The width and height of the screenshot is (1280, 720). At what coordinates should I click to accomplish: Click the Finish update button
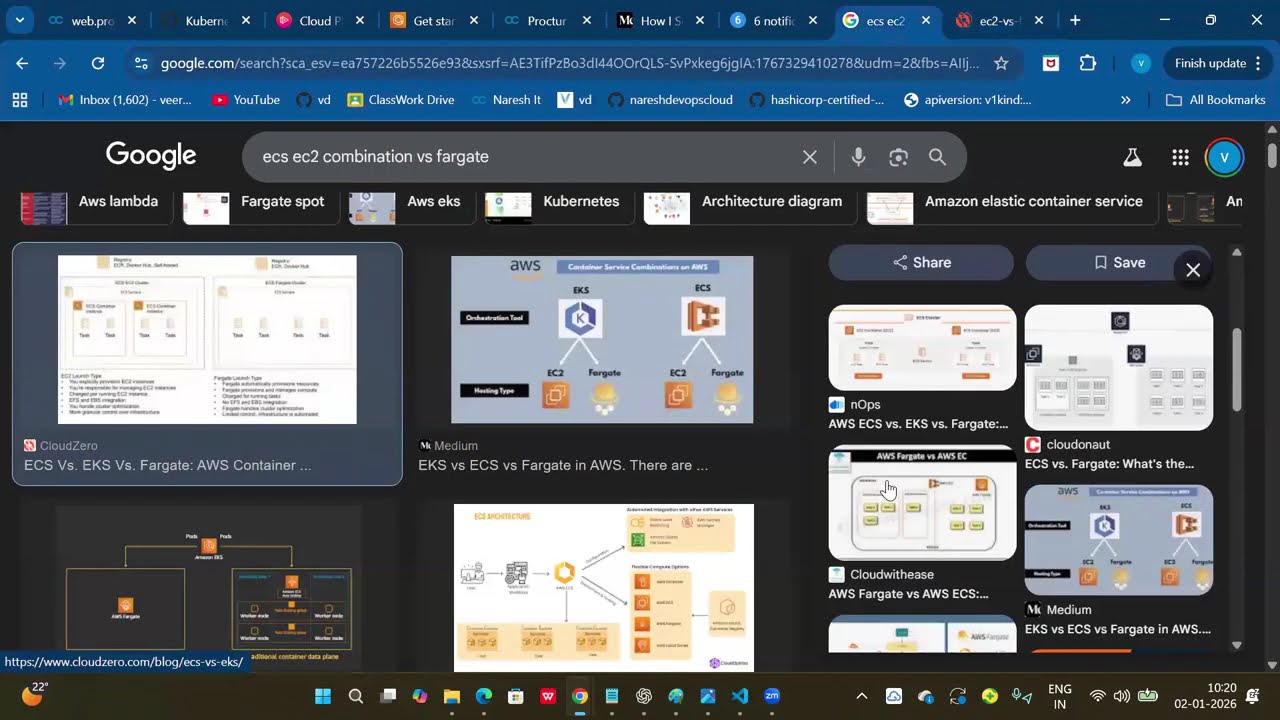click(x=1210, y=63)
